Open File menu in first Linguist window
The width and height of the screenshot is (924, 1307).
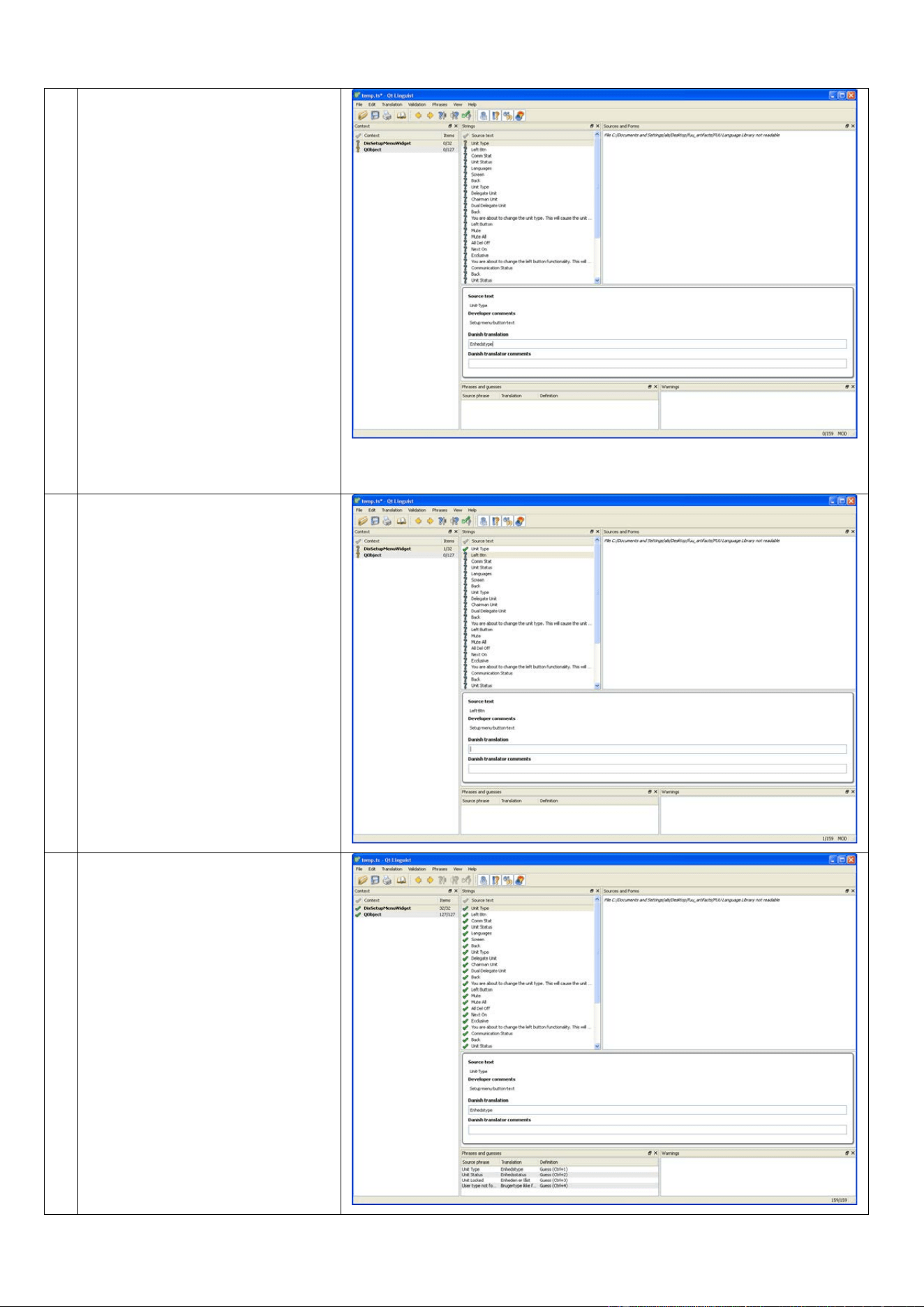click(359, 105)
